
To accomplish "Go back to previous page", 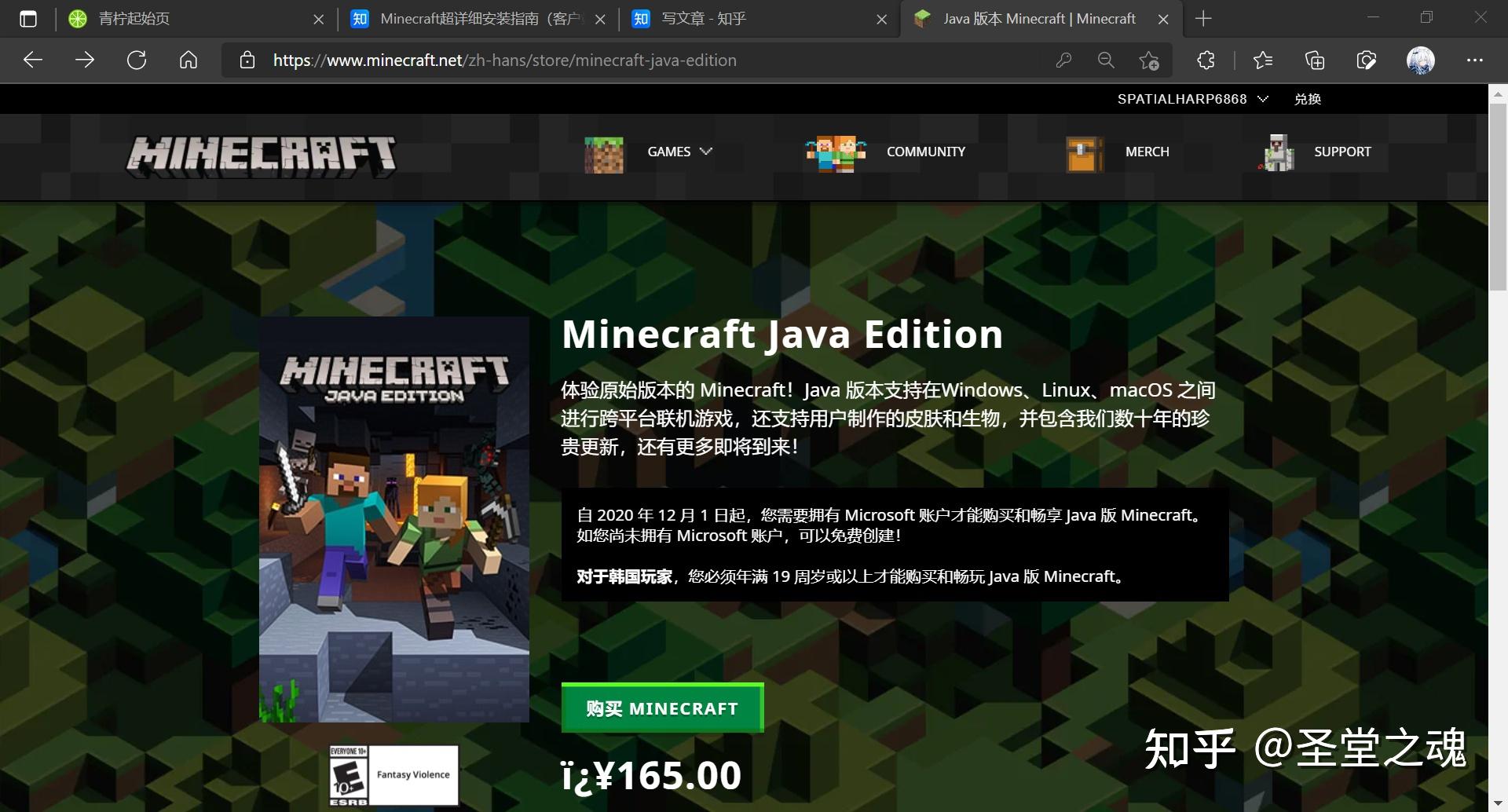I will pos(33,60).
